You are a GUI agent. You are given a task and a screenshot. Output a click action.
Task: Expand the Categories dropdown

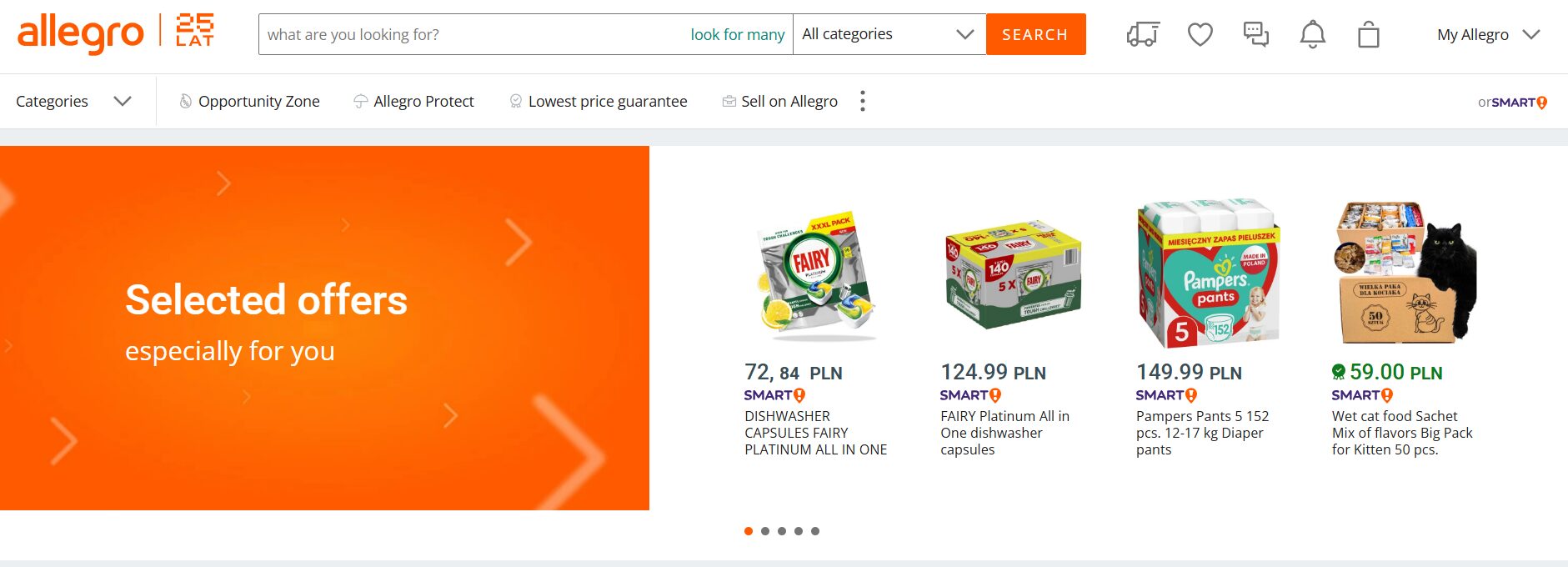(x=73, y=101)
